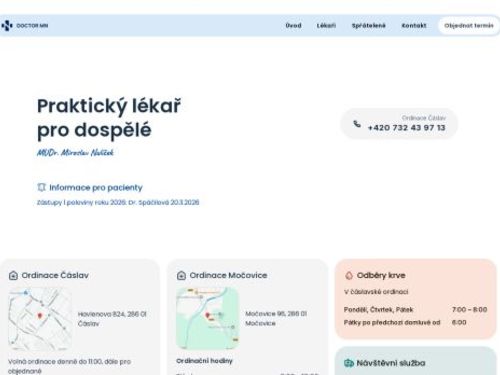Click the Objednat termín button
500x375 pixels.
[x=469, y=26]
